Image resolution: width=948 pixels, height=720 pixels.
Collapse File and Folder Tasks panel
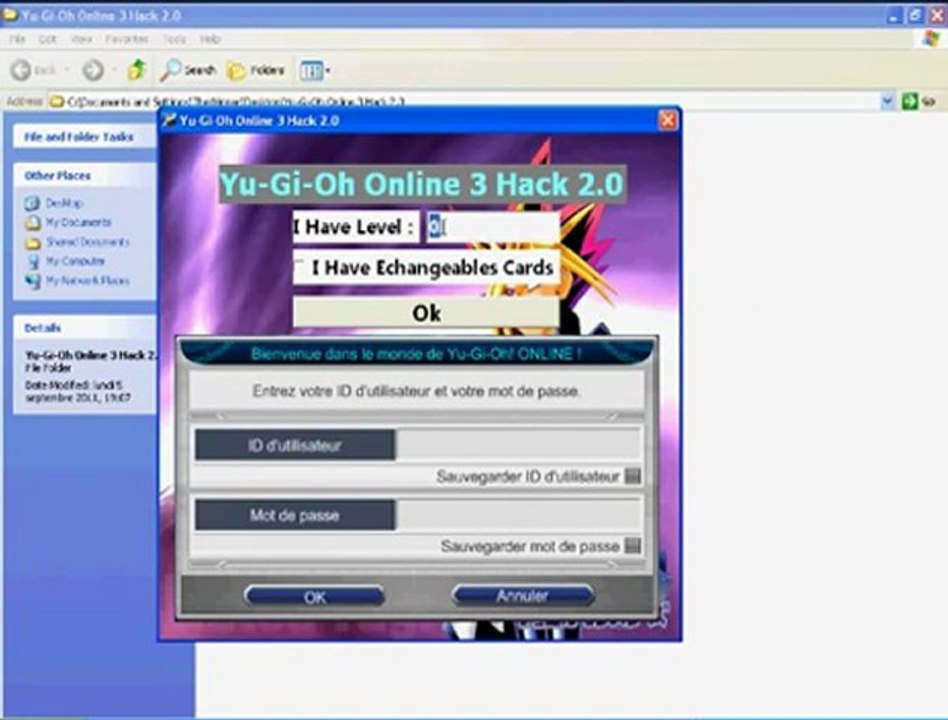coord(85,137)
